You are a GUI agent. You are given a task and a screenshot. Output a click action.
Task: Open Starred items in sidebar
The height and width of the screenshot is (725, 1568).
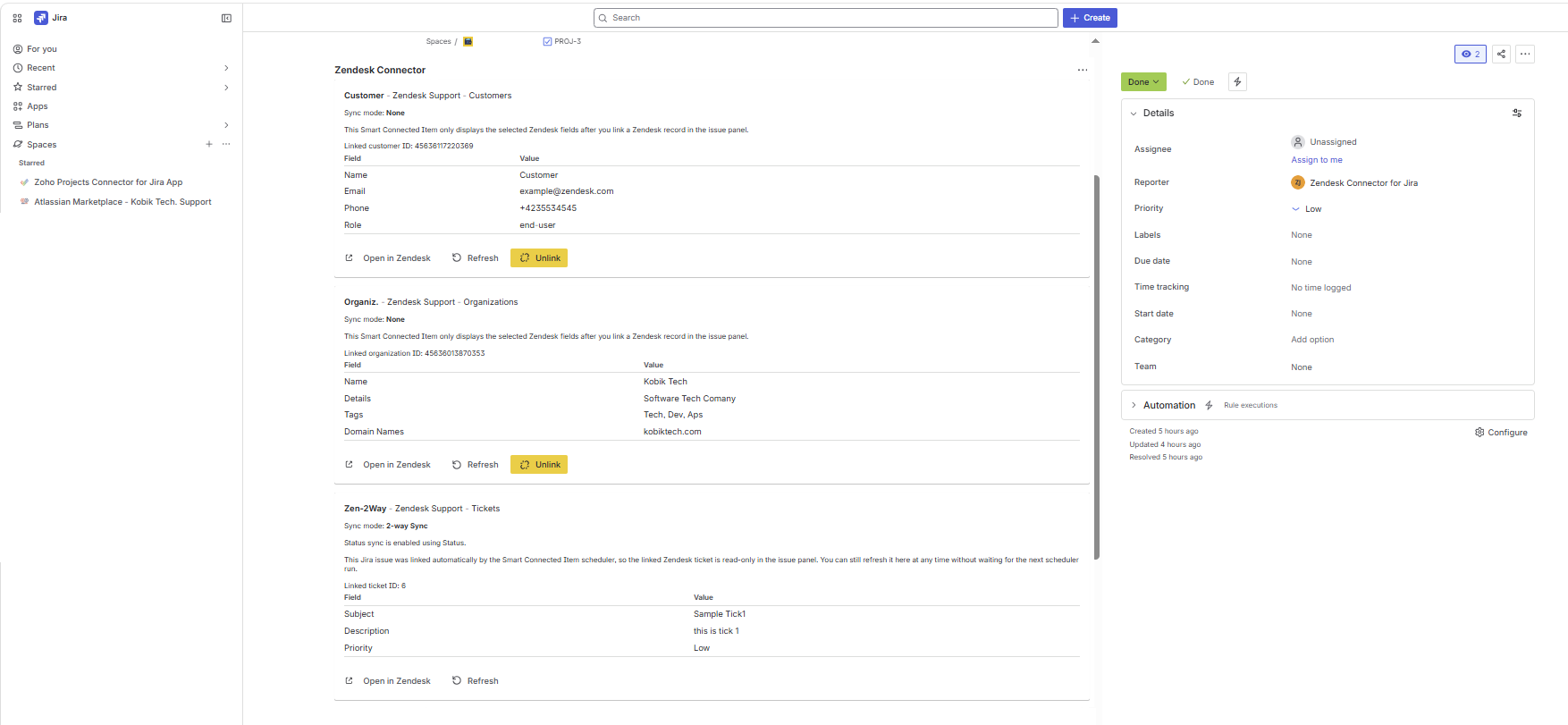41,88
